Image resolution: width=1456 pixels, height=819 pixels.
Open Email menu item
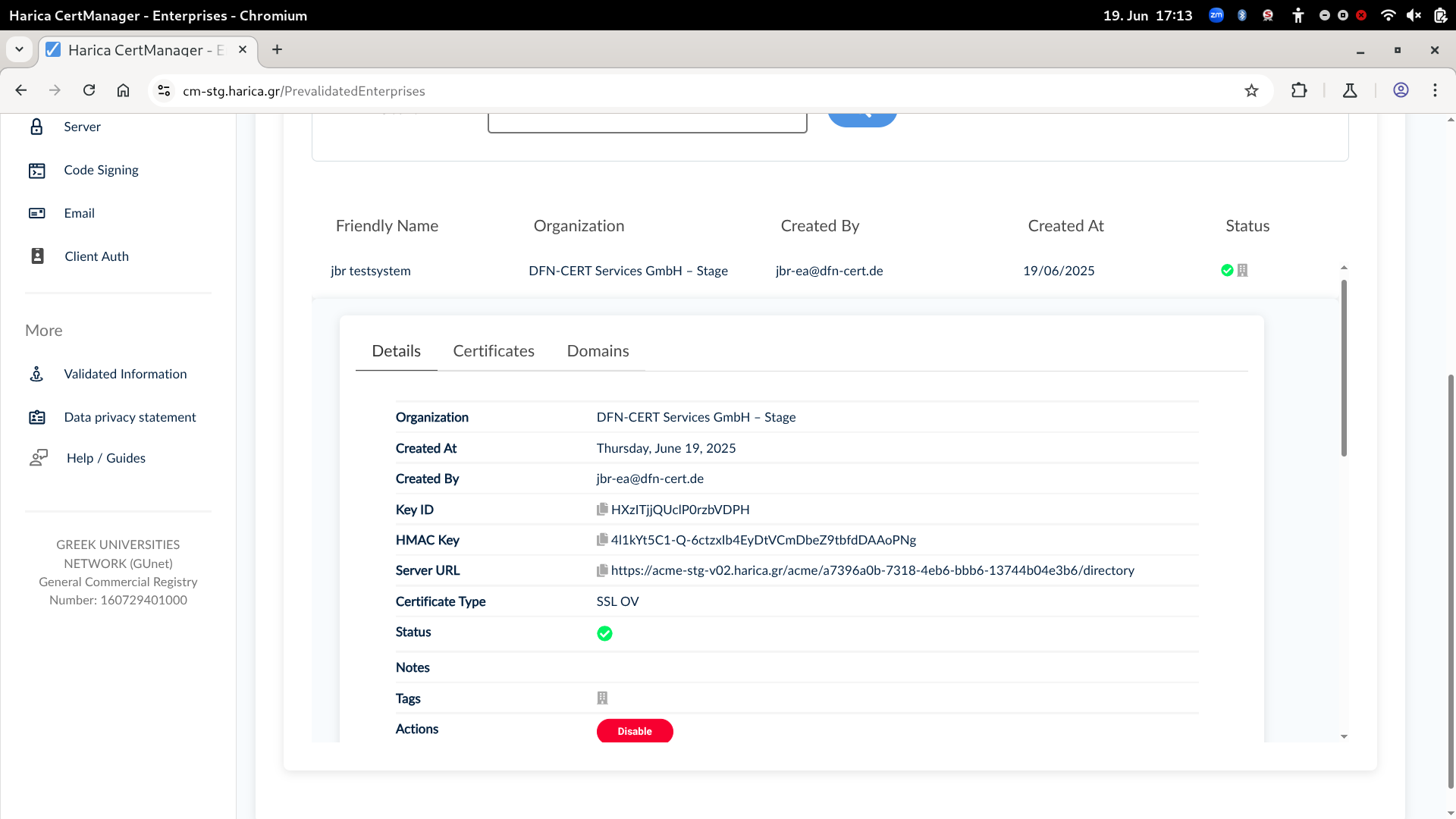tap(79, 213)
